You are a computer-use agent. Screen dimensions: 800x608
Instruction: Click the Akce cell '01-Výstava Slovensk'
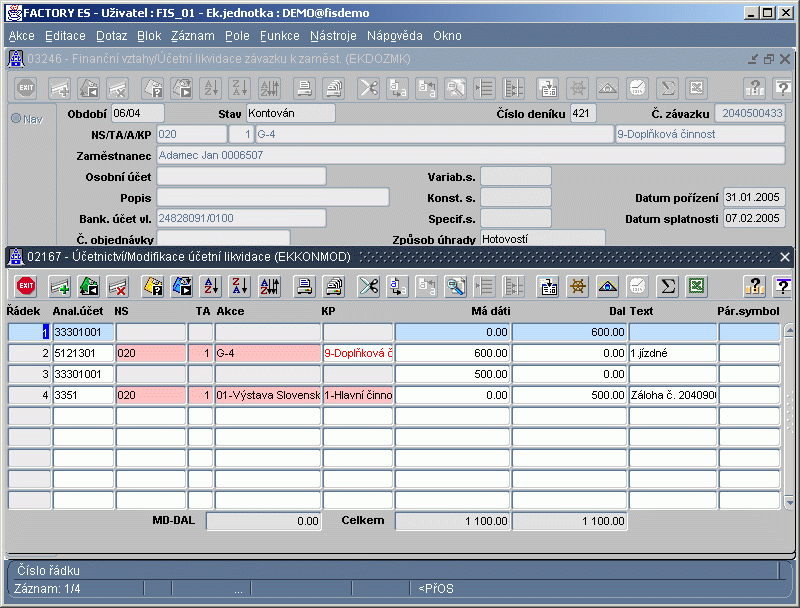(x=267, y=395)
